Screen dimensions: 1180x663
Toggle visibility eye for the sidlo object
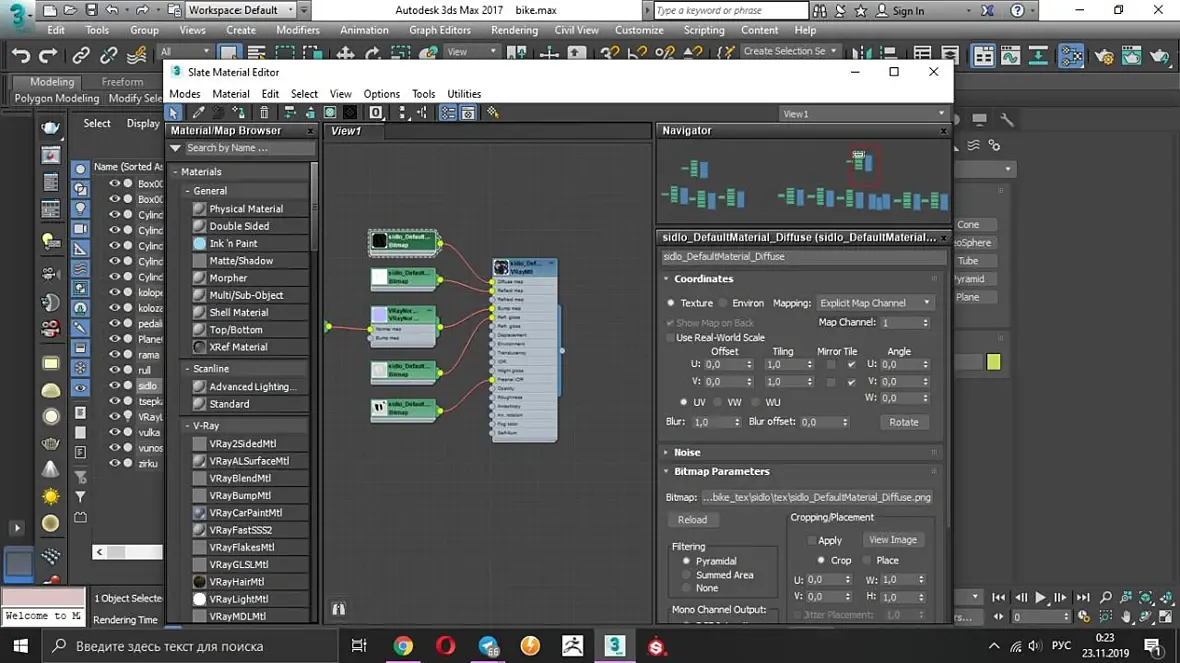coord(114,386)
